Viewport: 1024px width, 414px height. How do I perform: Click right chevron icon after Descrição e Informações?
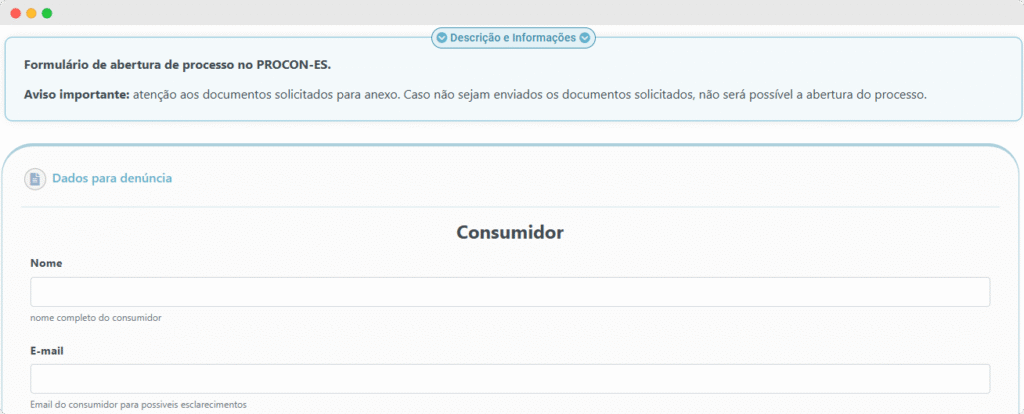[585, 38]
